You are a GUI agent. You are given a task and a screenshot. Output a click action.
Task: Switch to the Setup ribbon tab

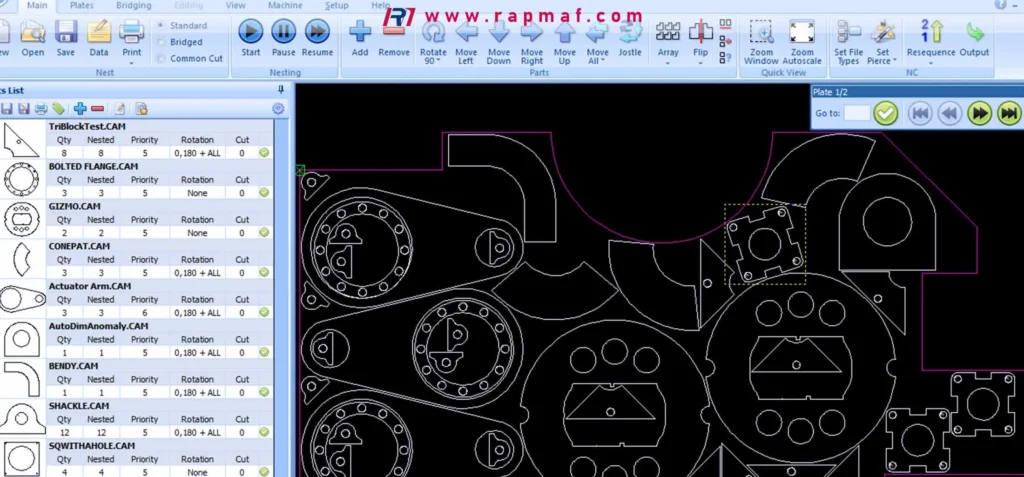336,5
